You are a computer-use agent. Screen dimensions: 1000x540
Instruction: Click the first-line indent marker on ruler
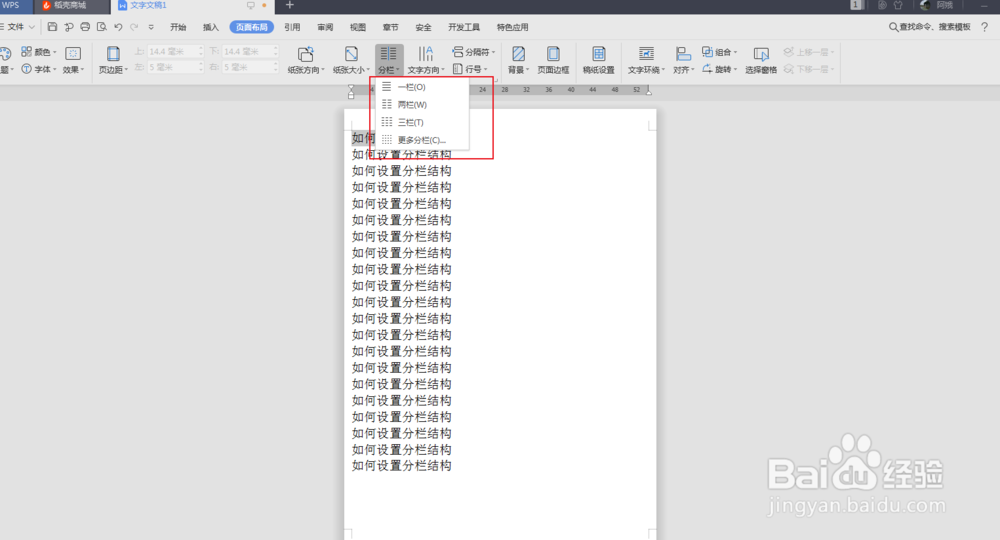pyautogui.click(x=351, y=87)
